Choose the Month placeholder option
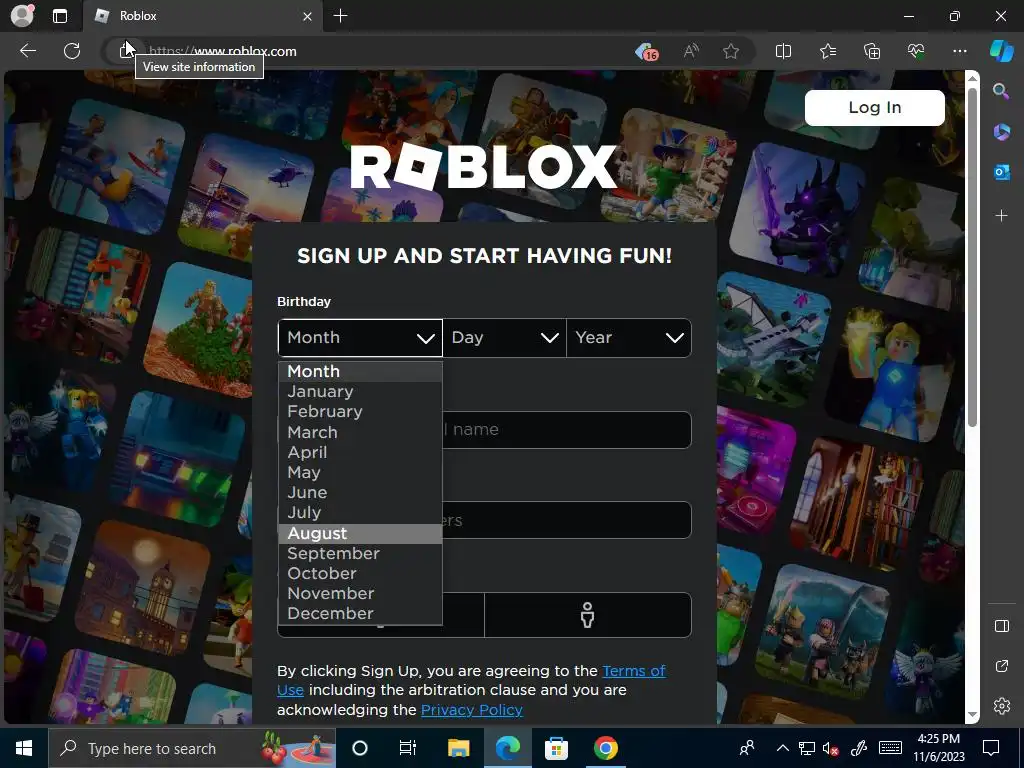 pos(360,371)
